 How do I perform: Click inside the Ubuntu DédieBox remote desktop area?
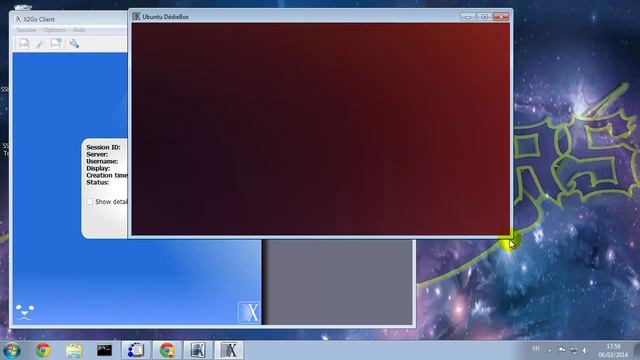[321, 129]
